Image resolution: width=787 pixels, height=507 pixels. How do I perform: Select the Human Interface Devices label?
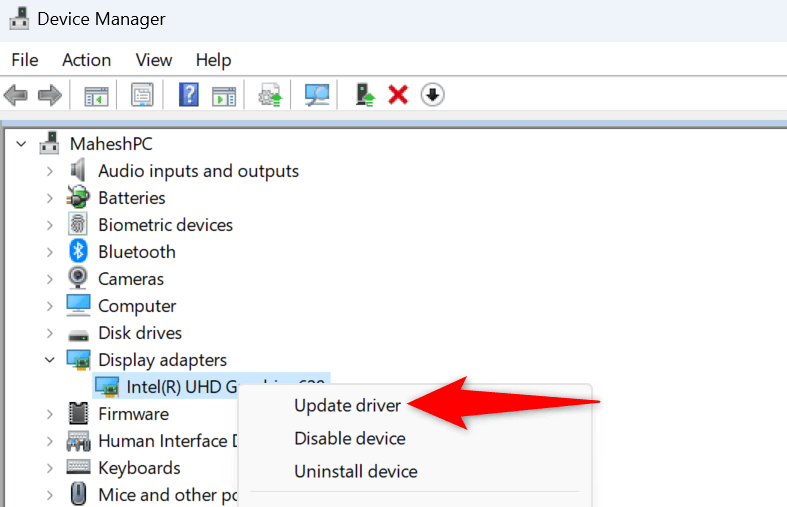tap(168, 441)
